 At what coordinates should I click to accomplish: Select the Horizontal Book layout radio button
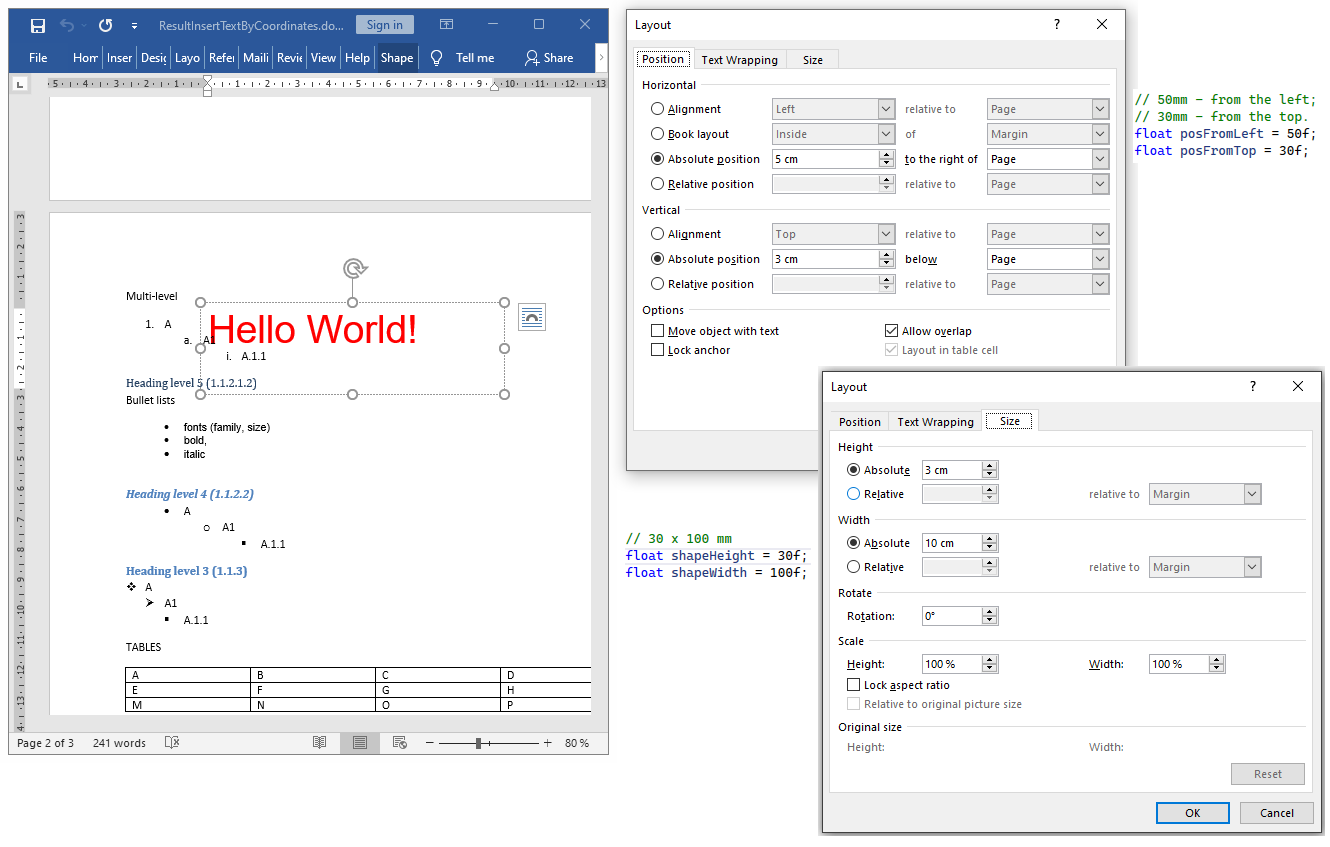pyautogui.click(x=658, y=134)
